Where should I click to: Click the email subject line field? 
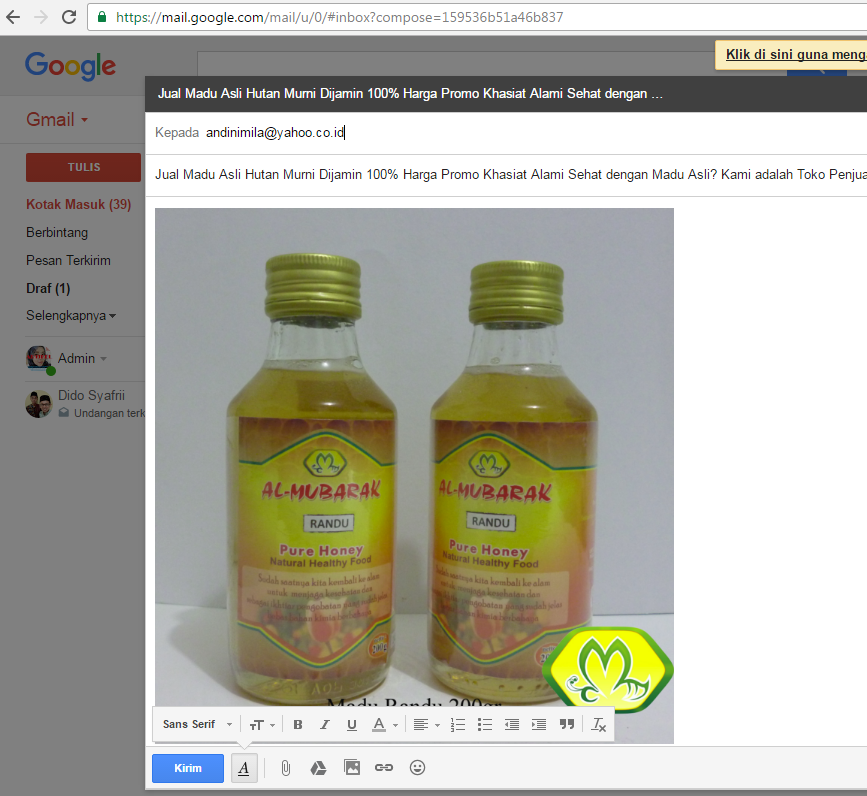coord(506,175)
